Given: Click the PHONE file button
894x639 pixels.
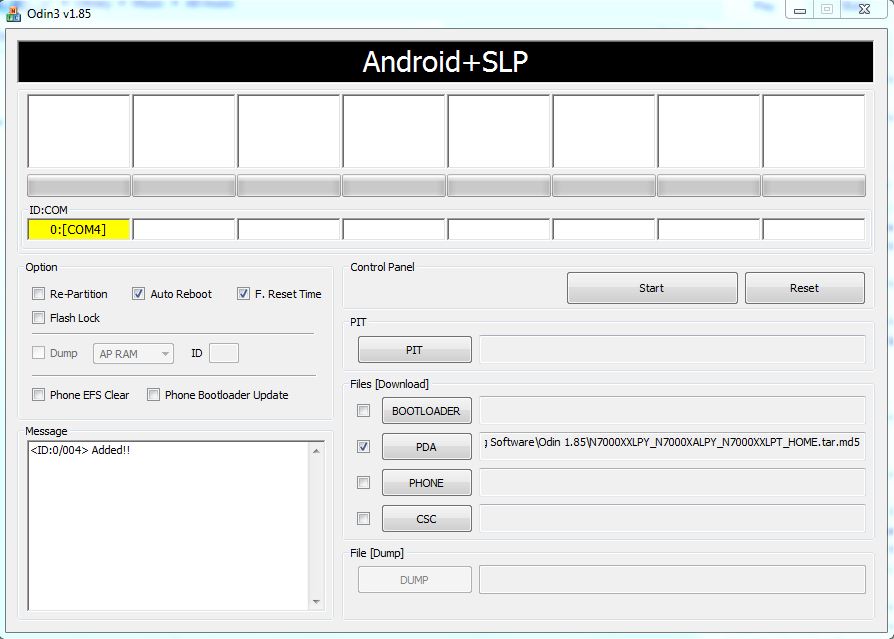Looking at the screenshot, I should (x=426, y=483).
